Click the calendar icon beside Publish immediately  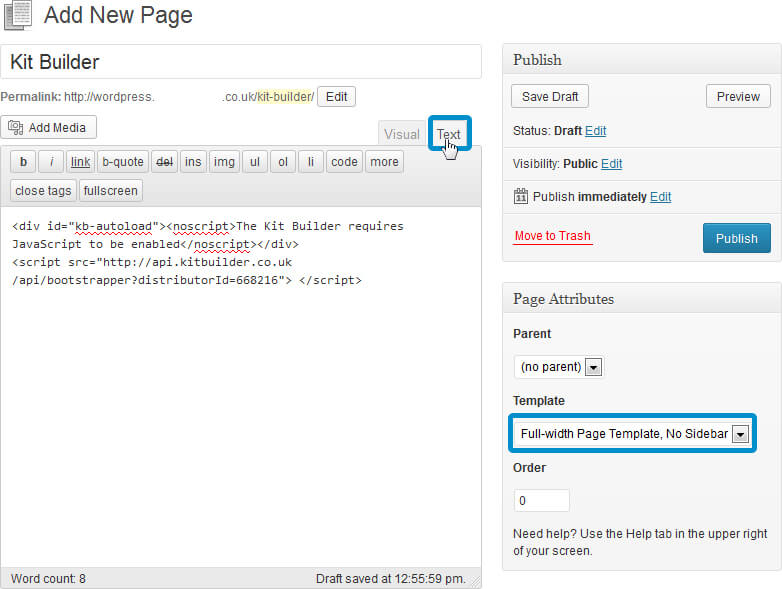tap(521, 196)
